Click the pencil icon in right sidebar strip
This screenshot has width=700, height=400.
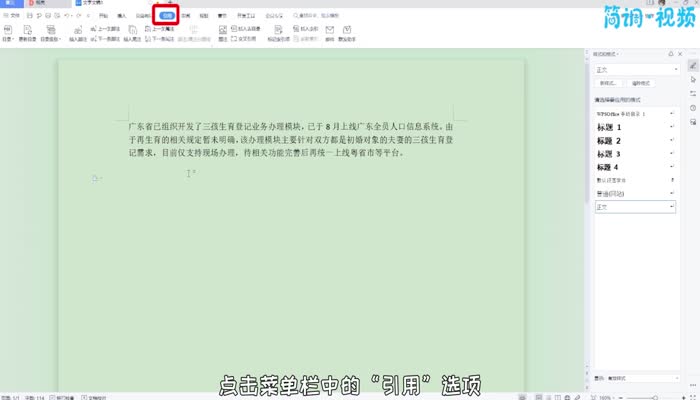click(x=692, y=65)
